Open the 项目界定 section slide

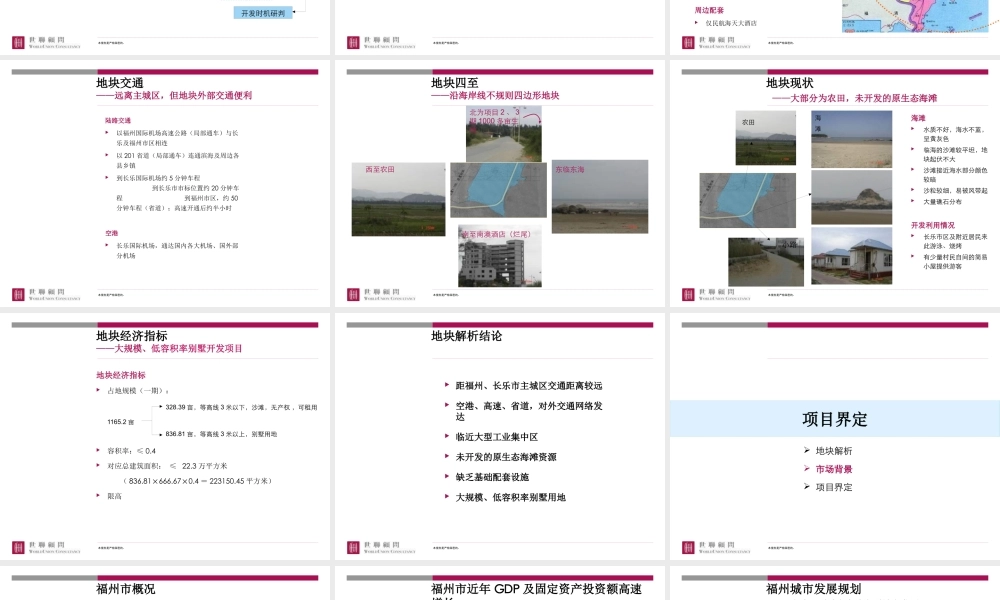[x=835, y=436]
